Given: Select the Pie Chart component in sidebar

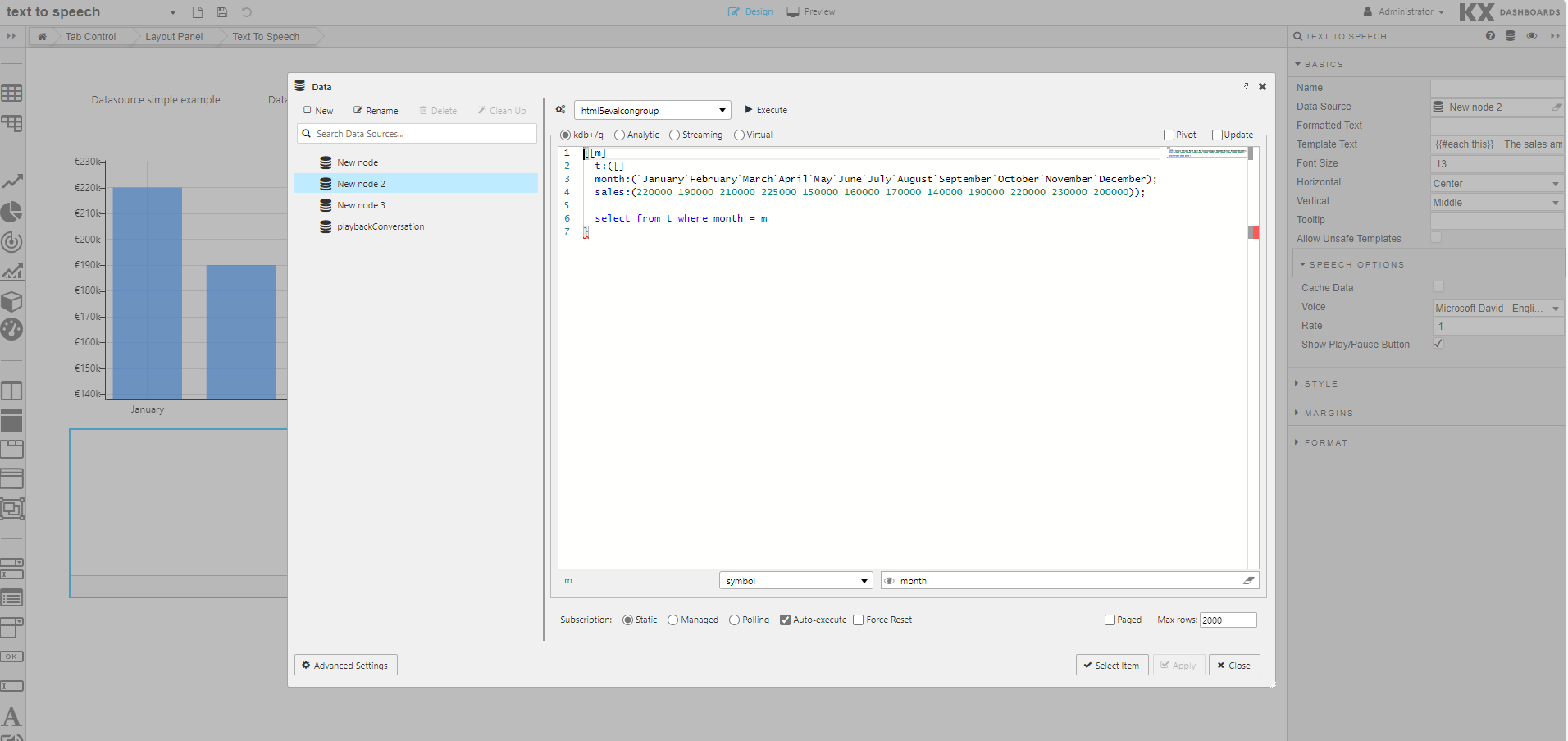Looking at the screenshot, I should coord(12,212).
